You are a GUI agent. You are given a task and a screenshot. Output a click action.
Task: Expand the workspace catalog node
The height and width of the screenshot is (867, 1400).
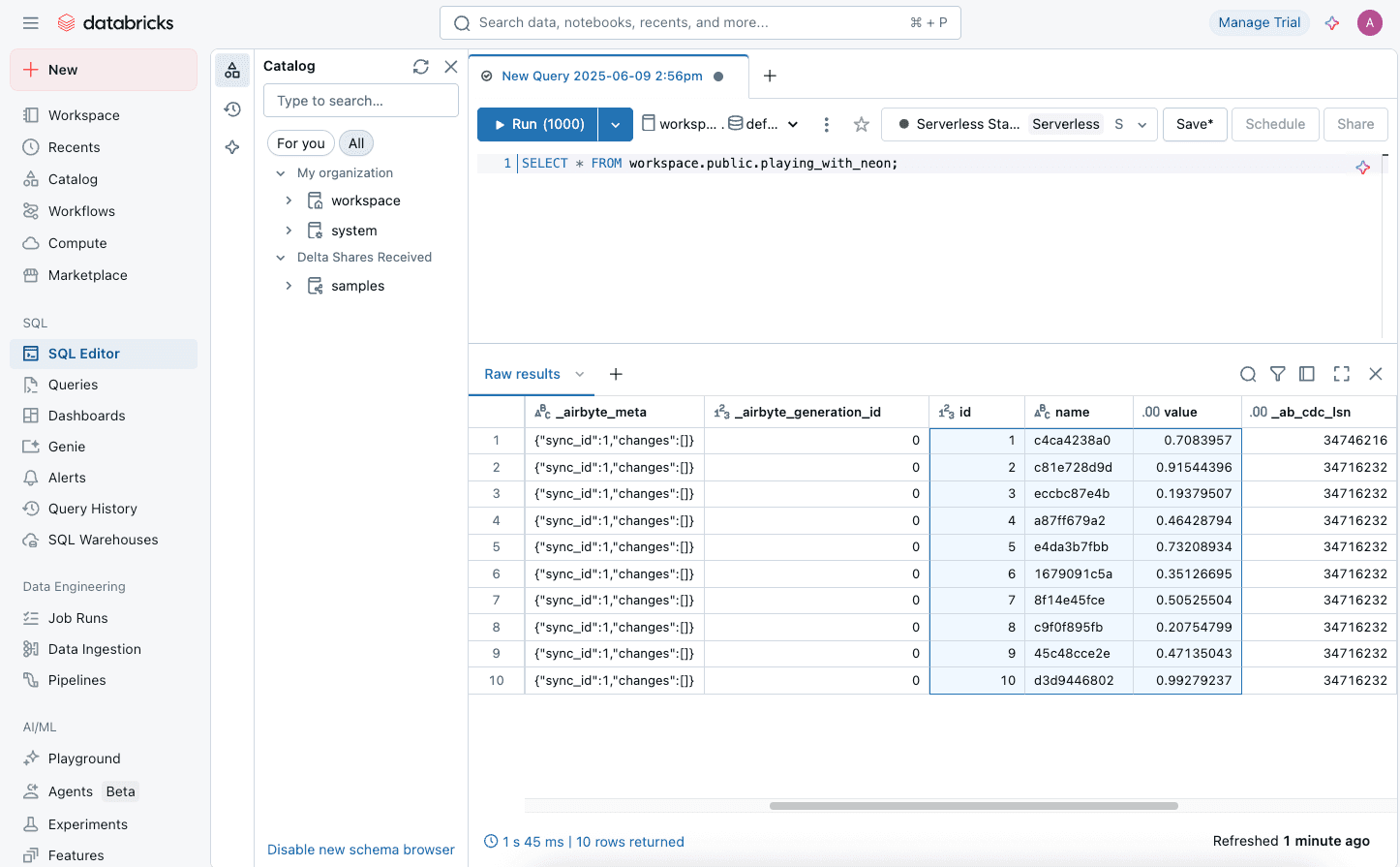[288, 201]
